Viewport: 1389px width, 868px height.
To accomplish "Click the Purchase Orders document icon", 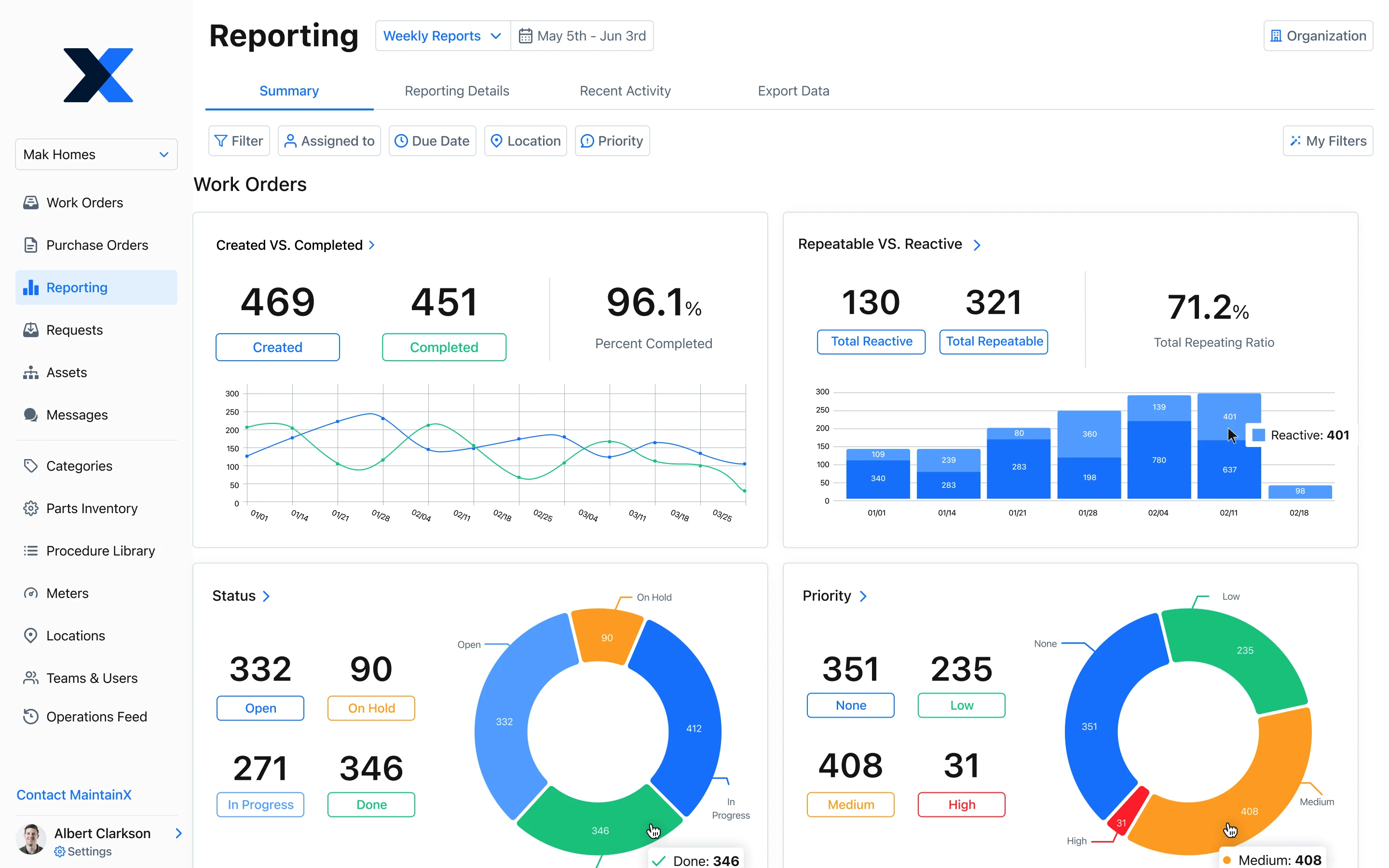I will coord(30,245).
